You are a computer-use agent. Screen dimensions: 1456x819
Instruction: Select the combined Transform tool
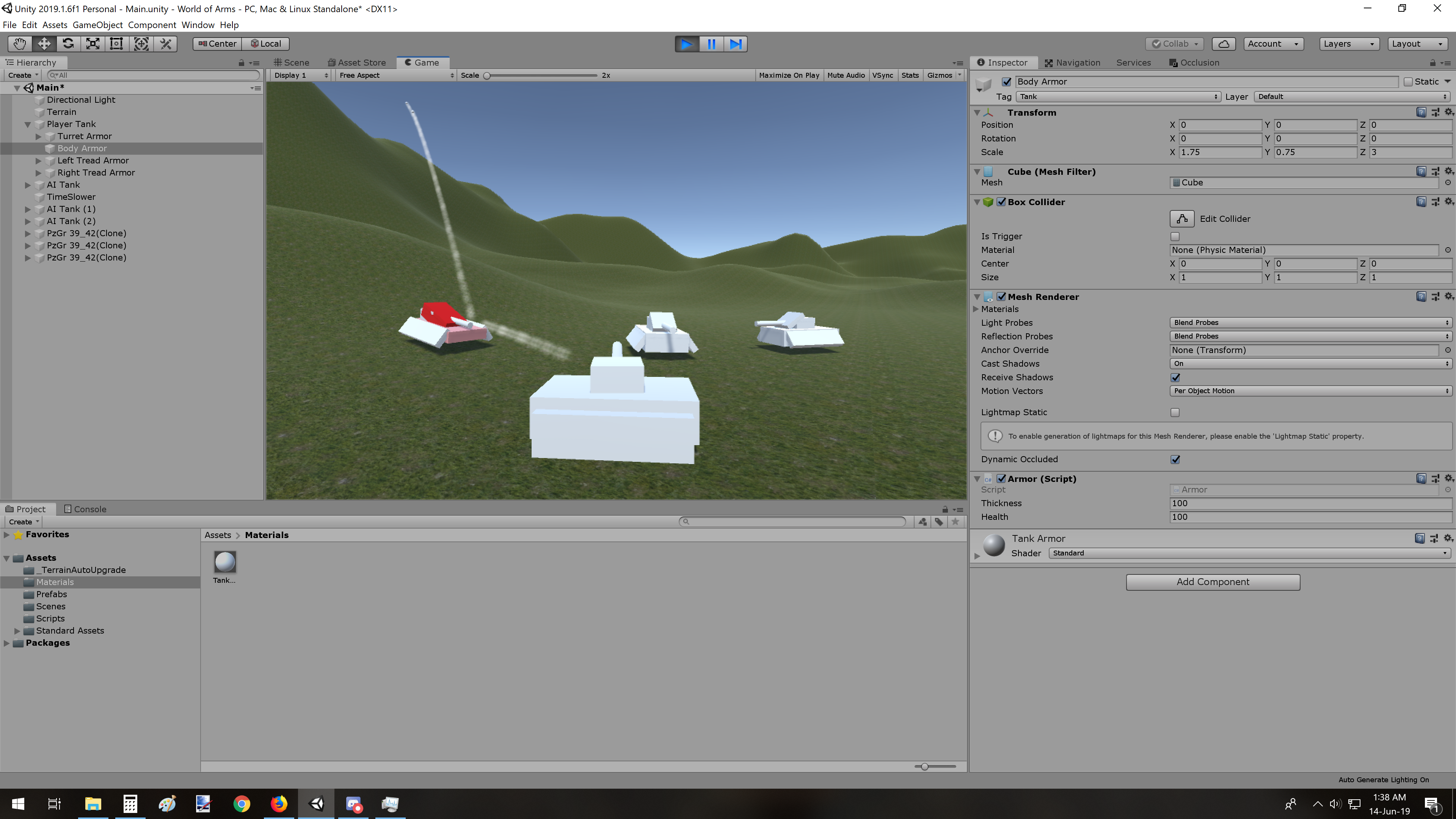point(141,44)
